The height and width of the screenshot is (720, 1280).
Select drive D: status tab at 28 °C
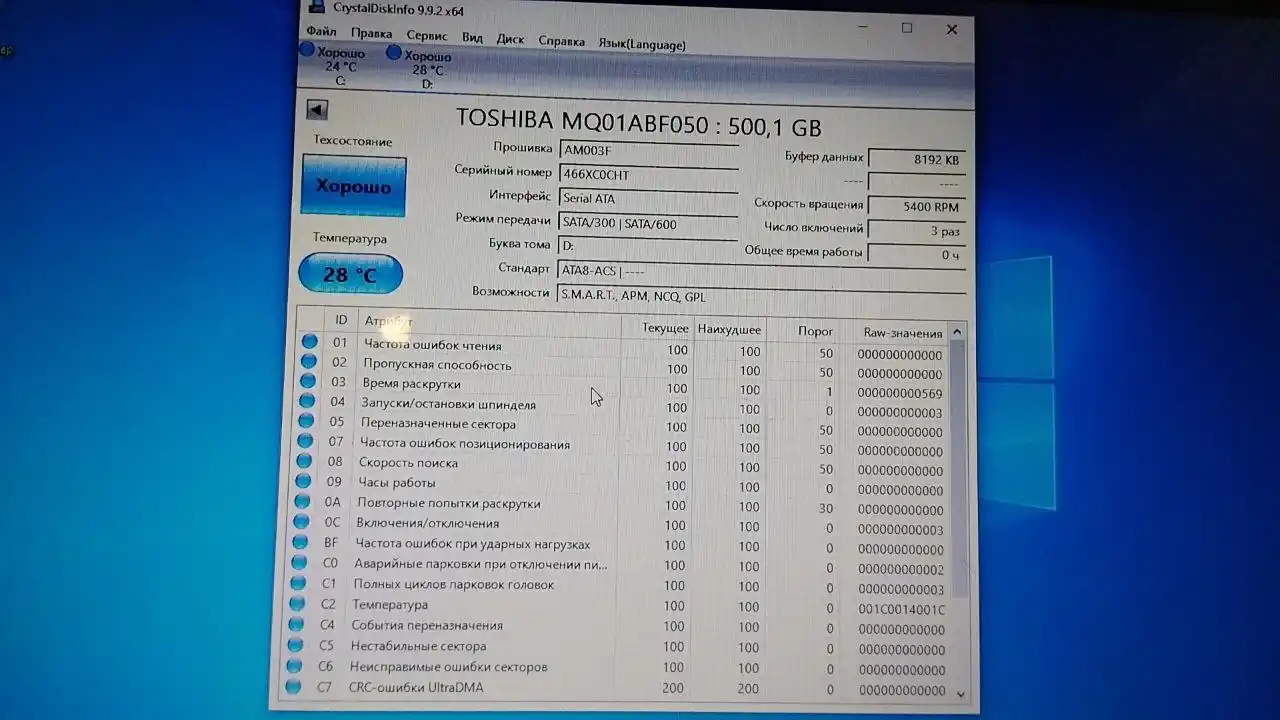pyautogui.click(x=419, y=69)
